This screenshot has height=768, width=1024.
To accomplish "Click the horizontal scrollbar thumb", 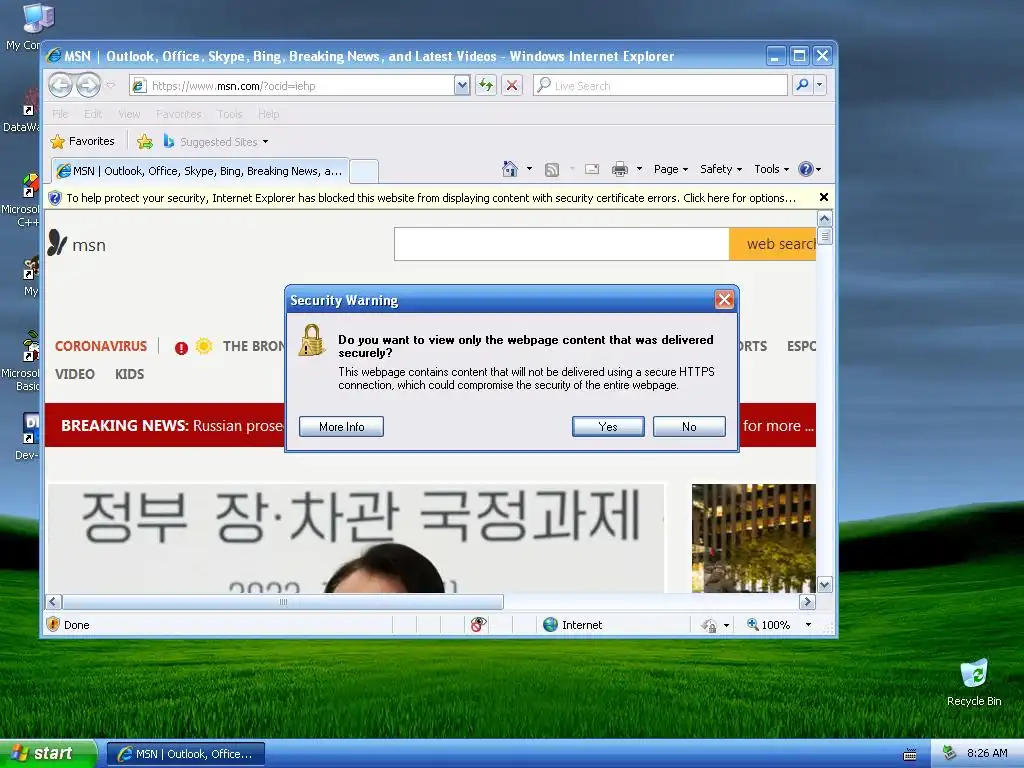I will (x=283, y=602).
